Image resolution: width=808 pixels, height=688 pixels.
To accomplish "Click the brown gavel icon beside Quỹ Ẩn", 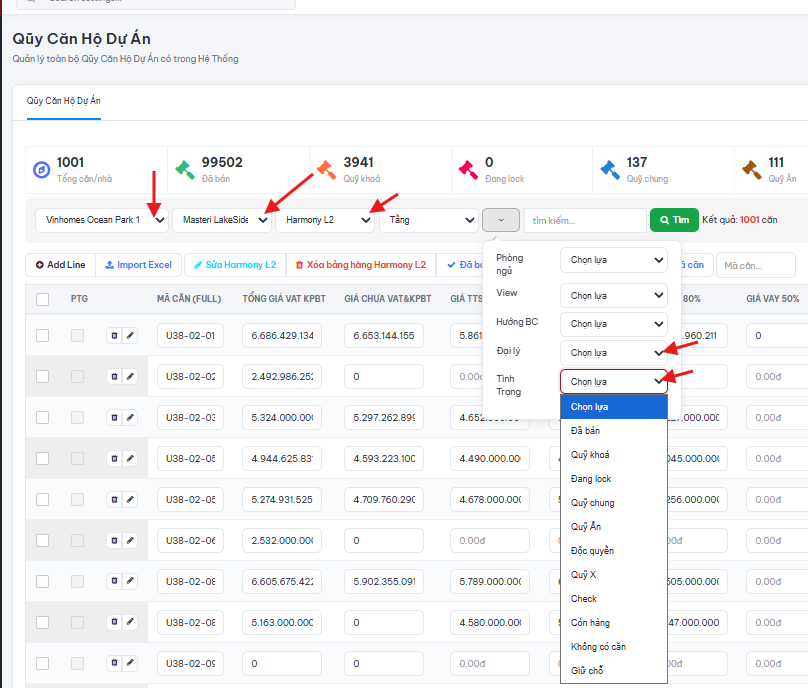I will (x=752, y=170).
